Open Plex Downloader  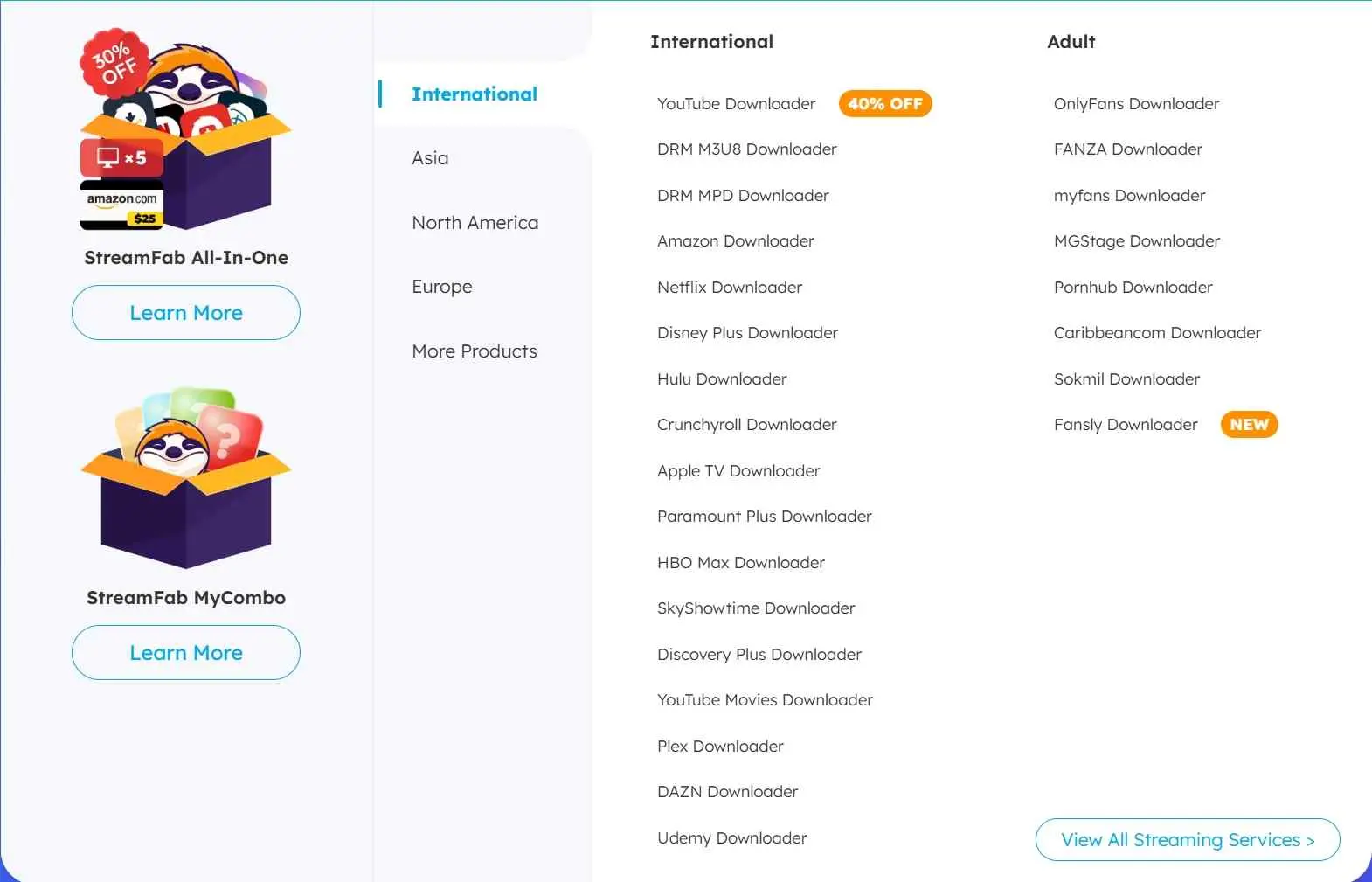click(x=720, y=747)
